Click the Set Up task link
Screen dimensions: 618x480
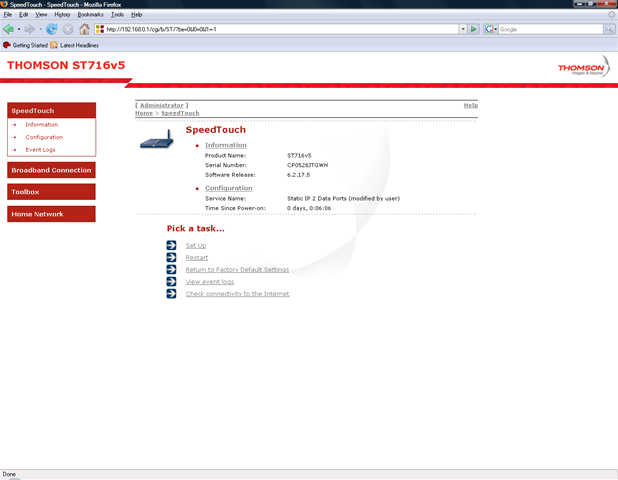[x=196, y=246]
